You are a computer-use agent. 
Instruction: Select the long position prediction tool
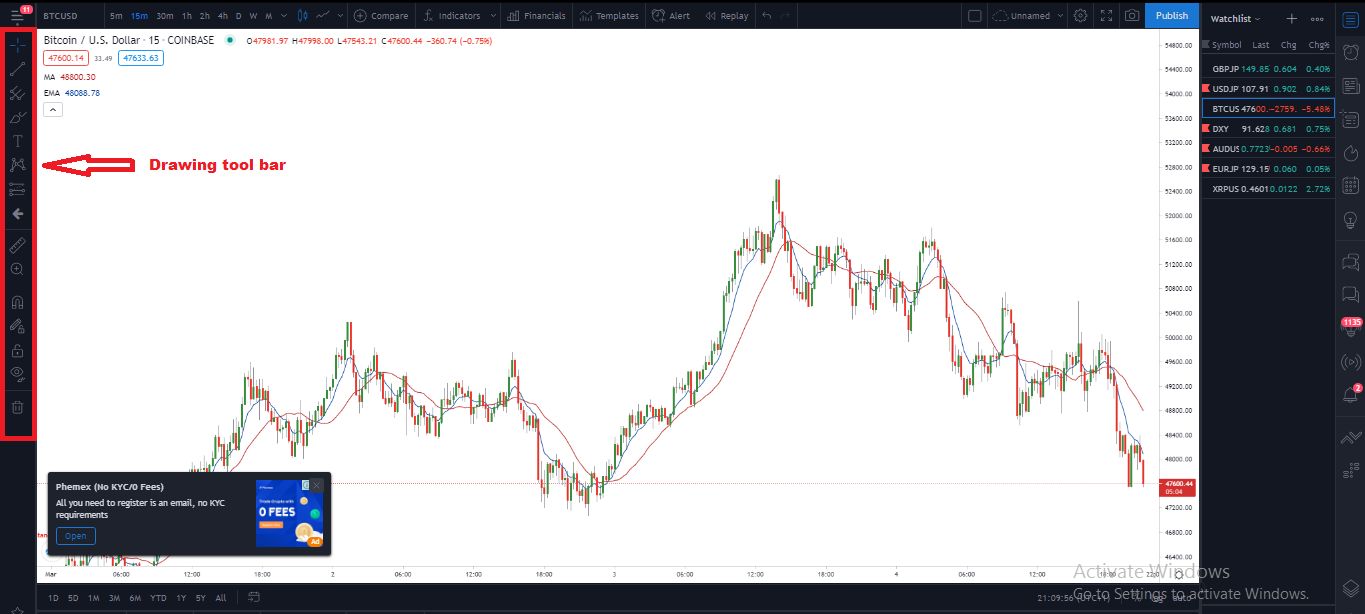pyautogui.click(x=17, y=189)
